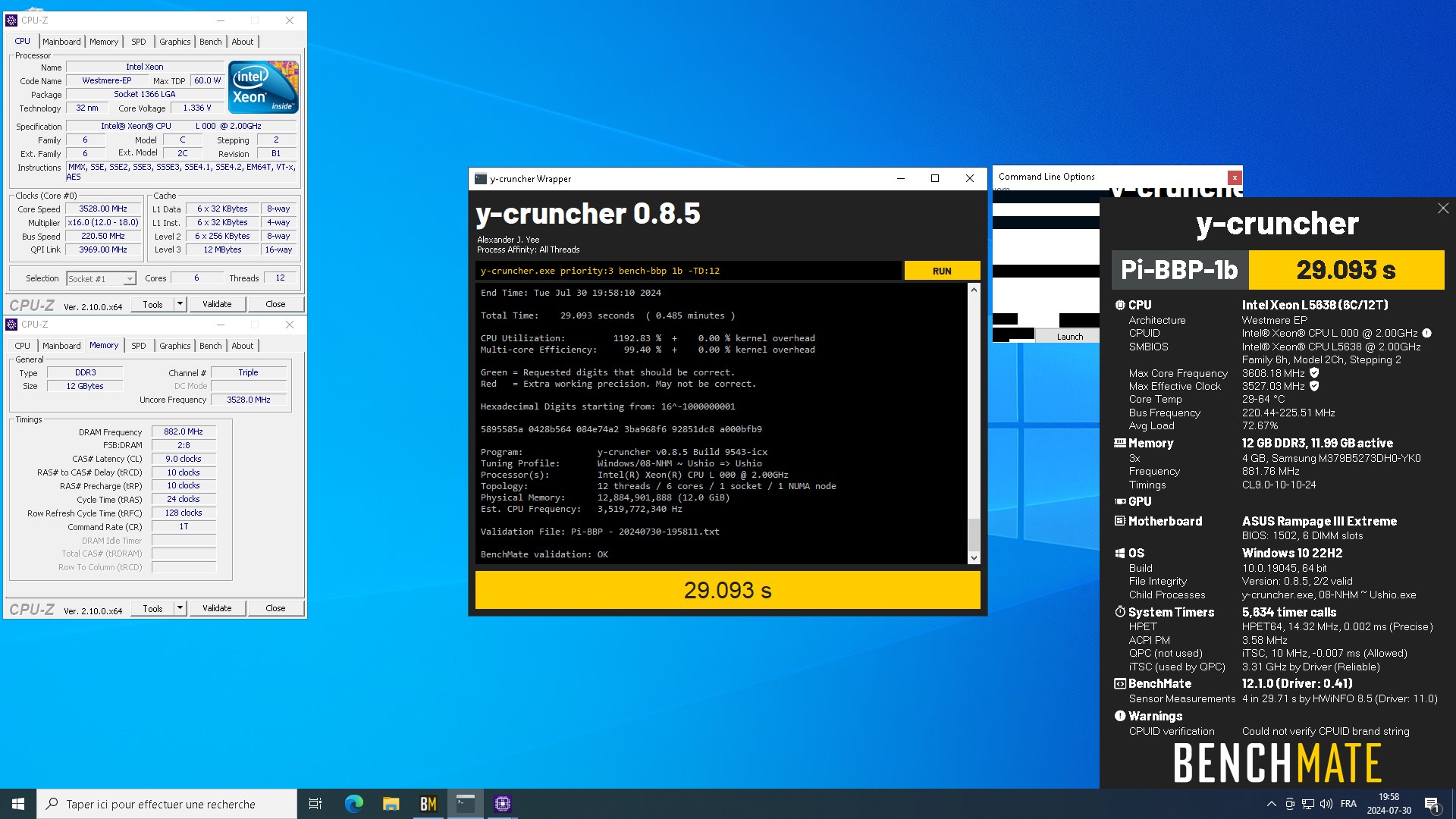This screenshot has height=819, width=1456.
Task: Close Command Line Options window
Action: tap(1235, 177)
